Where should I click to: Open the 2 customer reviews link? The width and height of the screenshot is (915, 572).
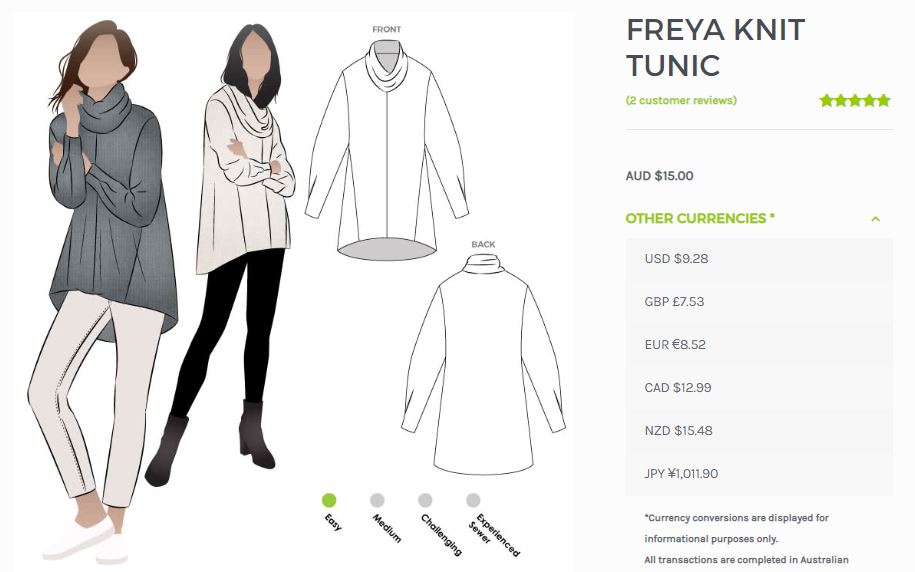point(681,100)
